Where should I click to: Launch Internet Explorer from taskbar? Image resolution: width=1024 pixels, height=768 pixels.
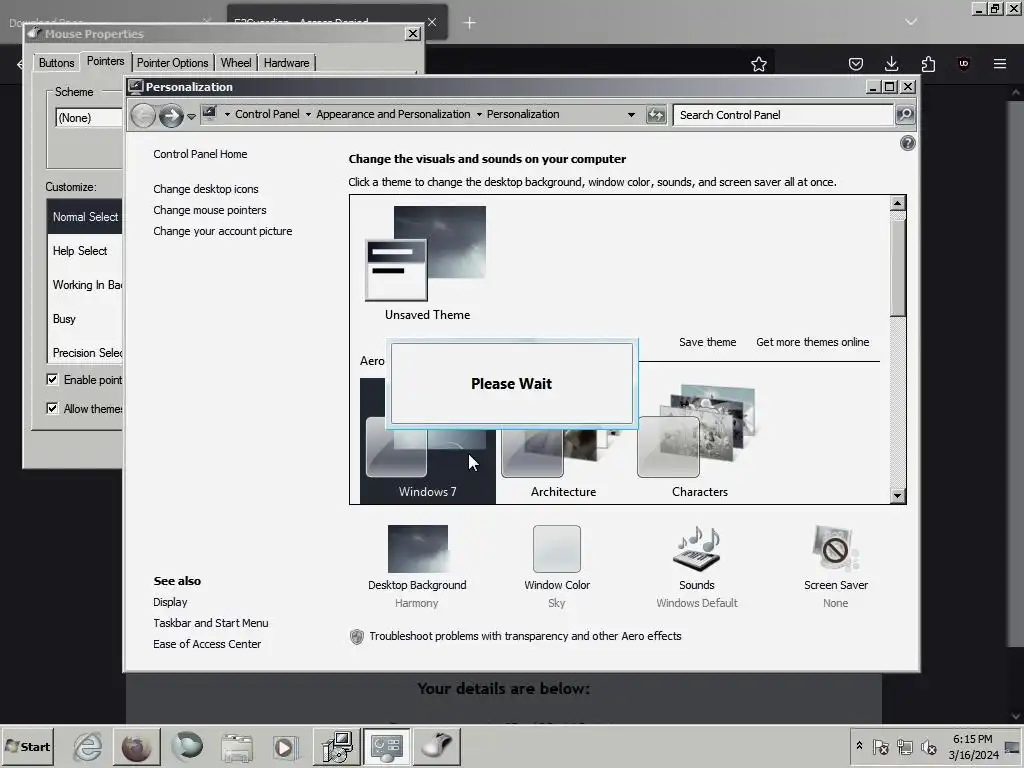pyautogui.click(x=88, y=746)
